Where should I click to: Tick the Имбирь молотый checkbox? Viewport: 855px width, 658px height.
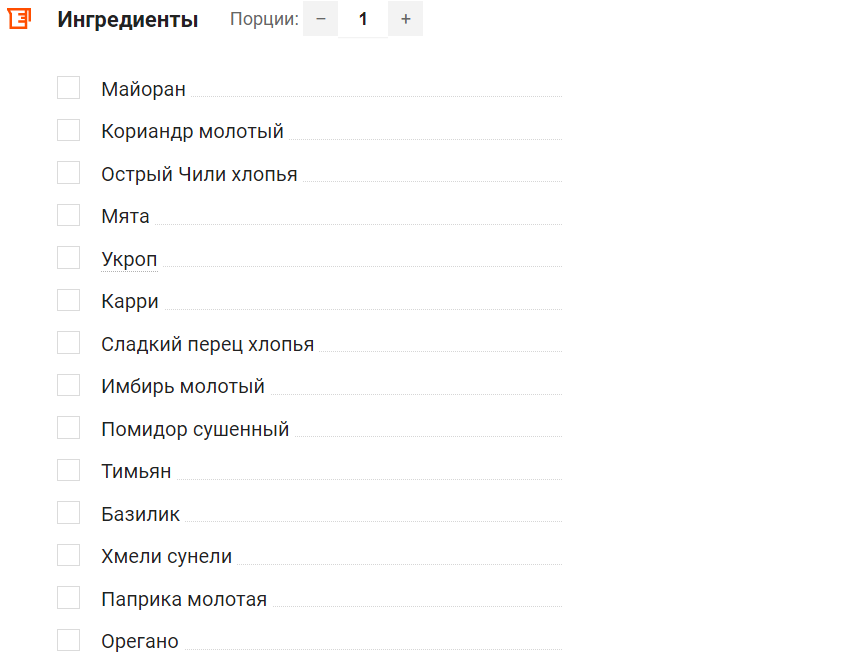click(x=69, y=385)
